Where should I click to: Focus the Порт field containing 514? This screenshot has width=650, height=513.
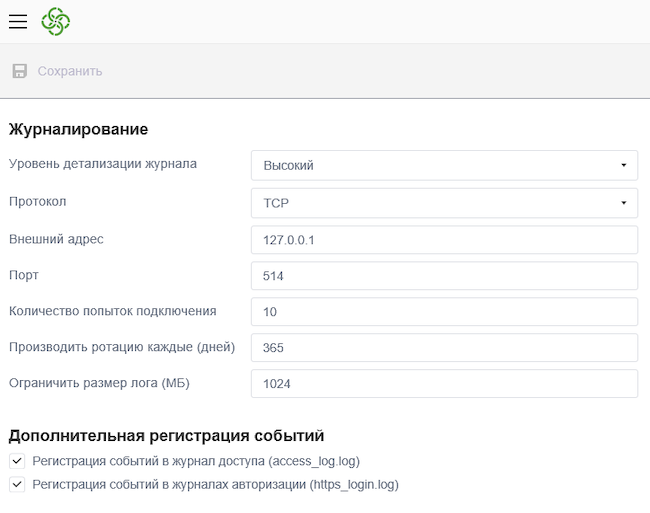[x=443, y=276]
